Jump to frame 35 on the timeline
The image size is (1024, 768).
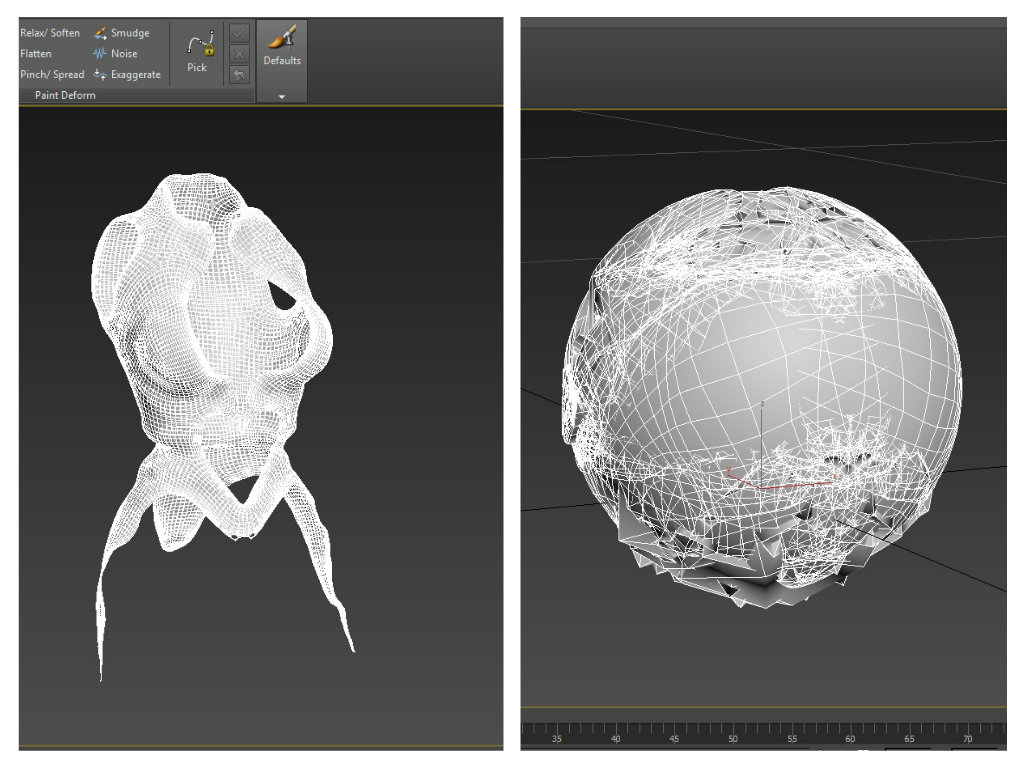pos(556,739)
